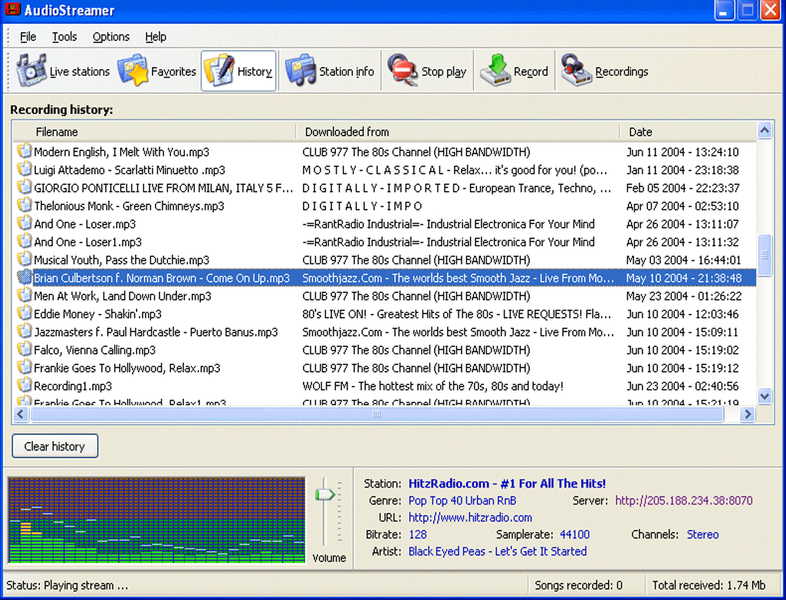Click file icon beside GIORGIO PONTICELLI row
The height and width of the screenshot is (600, 786).
(24, 187)
